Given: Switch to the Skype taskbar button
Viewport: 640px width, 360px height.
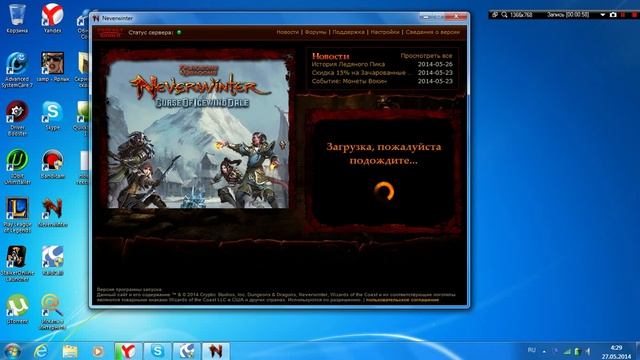Looking at the screenshot, I should (x=158, y=351).
